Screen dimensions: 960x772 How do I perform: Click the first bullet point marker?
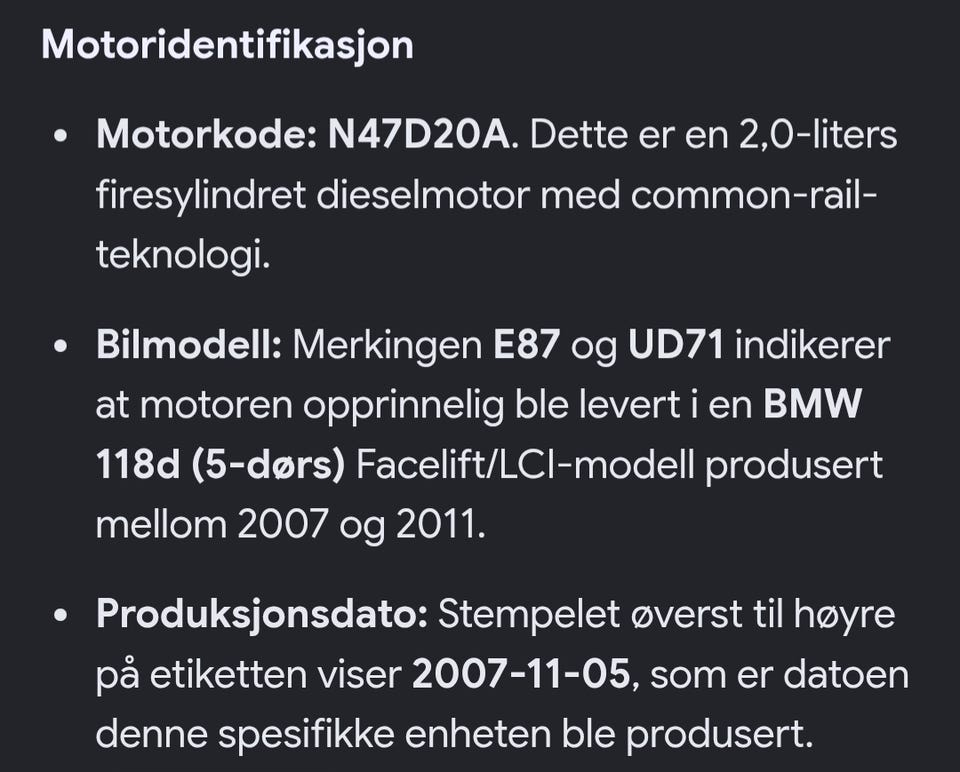point(59,136)
